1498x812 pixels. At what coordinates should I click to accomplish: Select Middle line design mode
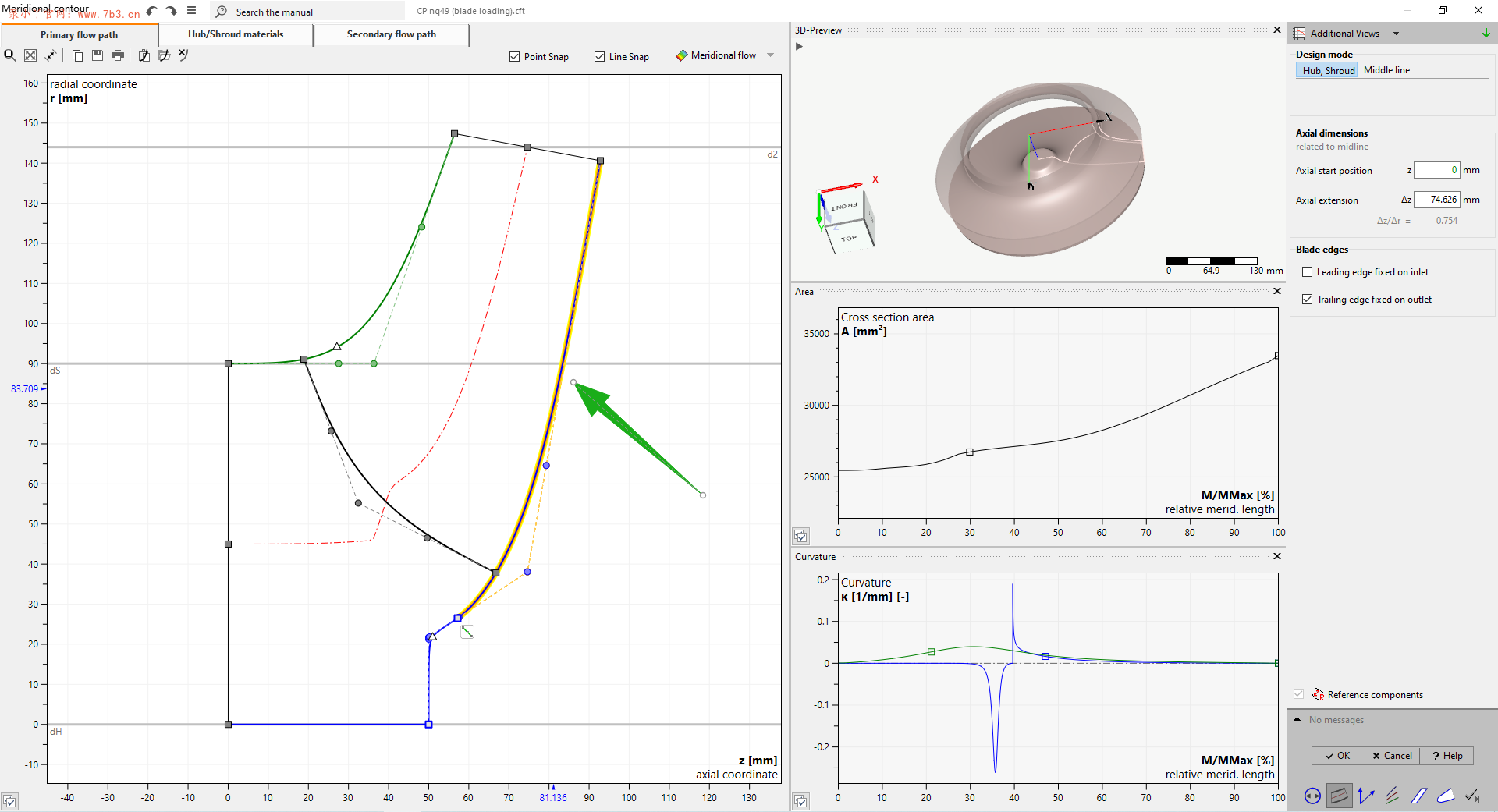[1386, 70]
